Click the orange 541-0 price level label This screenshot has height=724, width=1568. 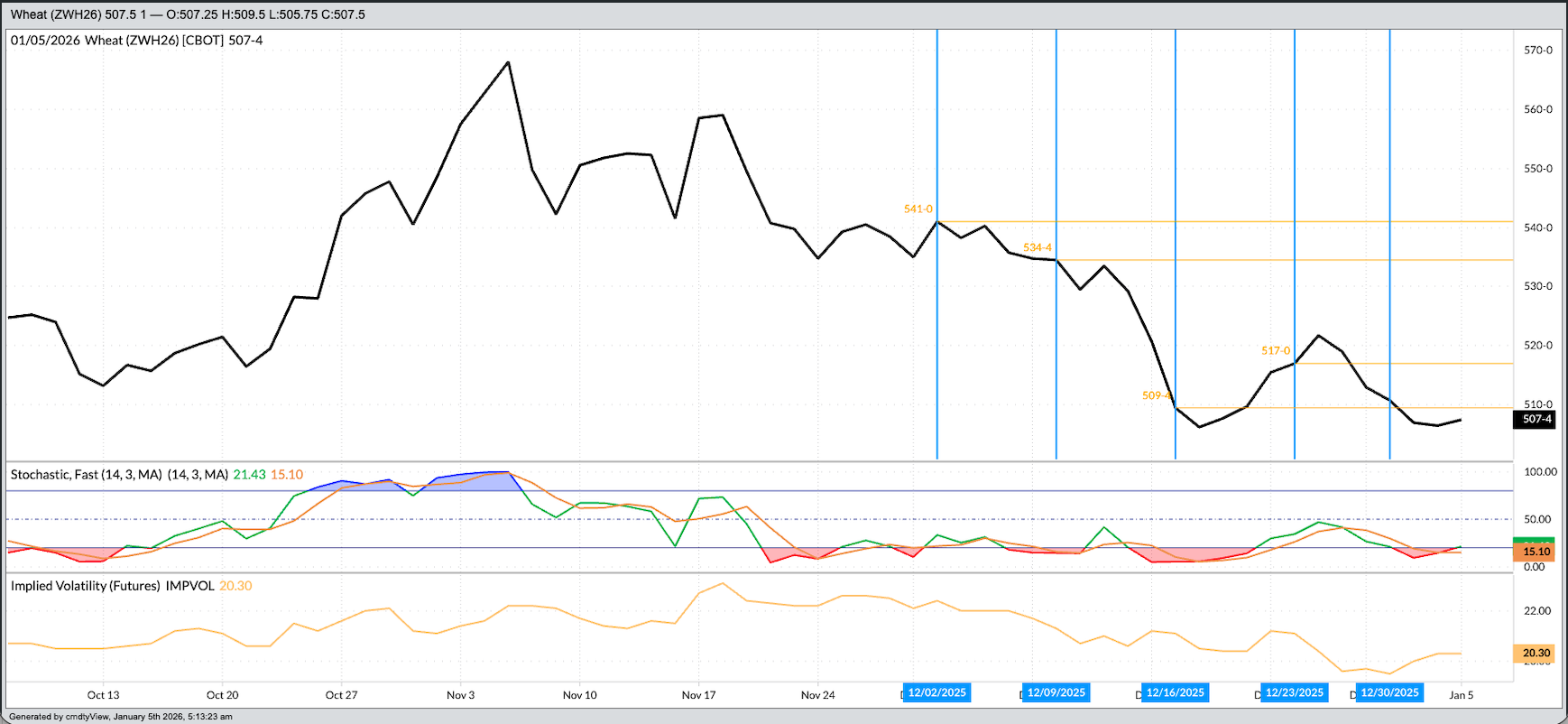point(918,209)
